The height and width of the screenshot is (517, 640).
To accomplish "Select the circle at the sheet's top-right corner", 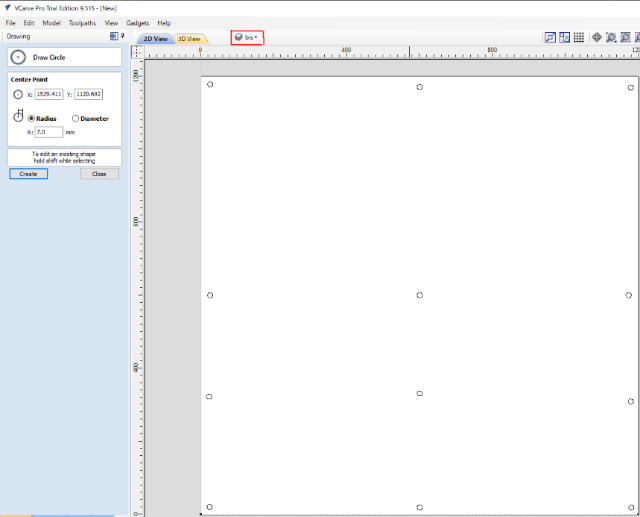I will click(631, 87).
